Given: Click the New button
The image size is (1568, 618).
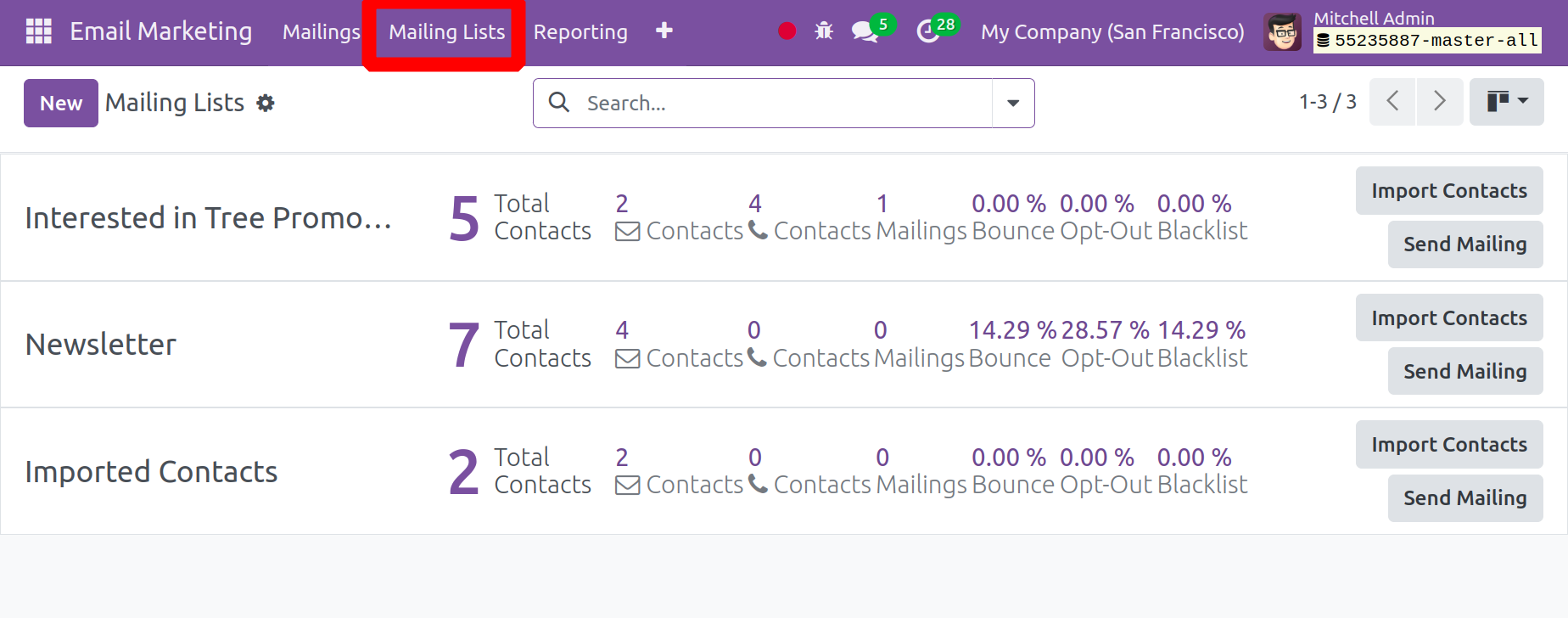Looking at the screenshot, I should (x=61, y=104).
